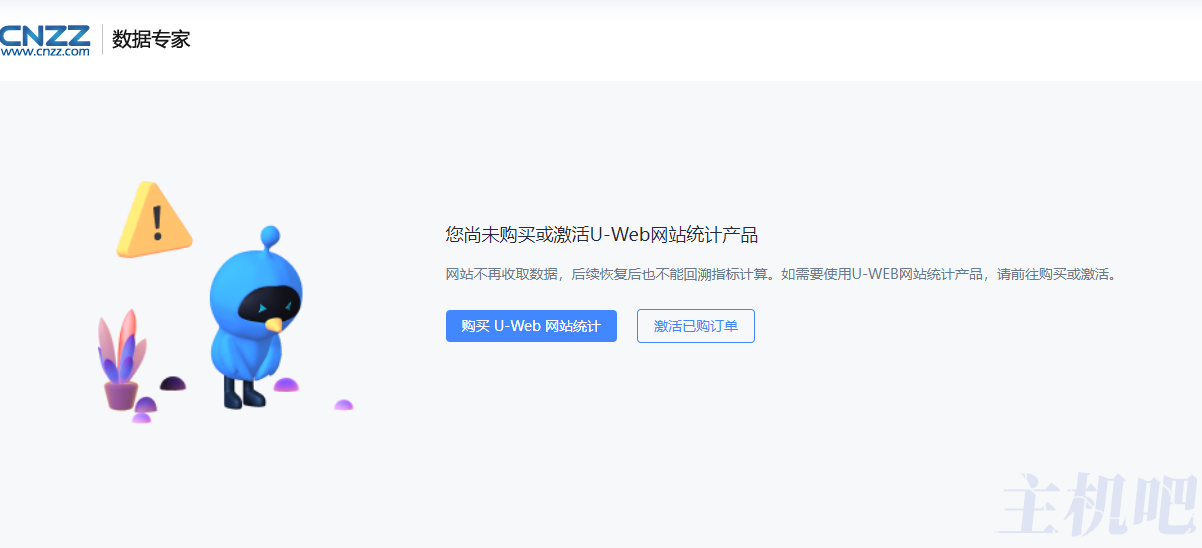Click the yellow warning triangle icon
This screenshot has width=1202, height=548.
(153, 220)
